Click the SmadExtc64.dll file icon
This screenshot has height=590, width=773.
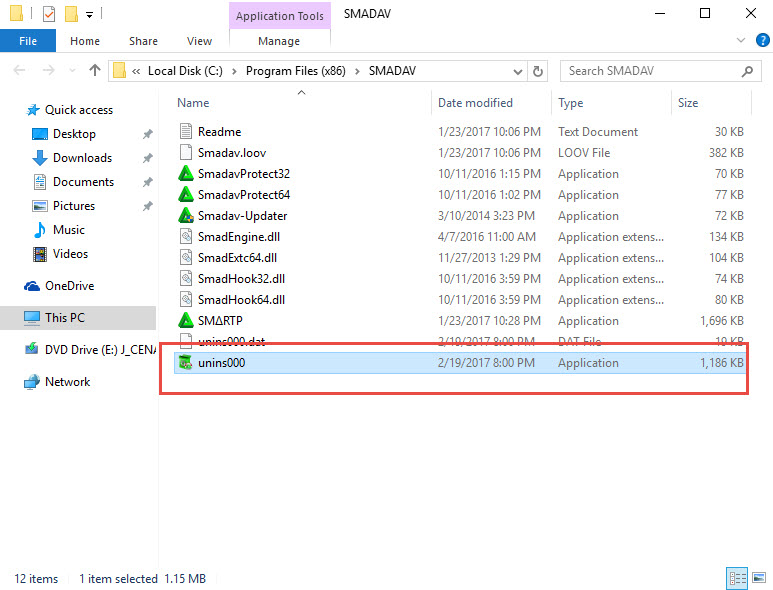tap(186, 257)
